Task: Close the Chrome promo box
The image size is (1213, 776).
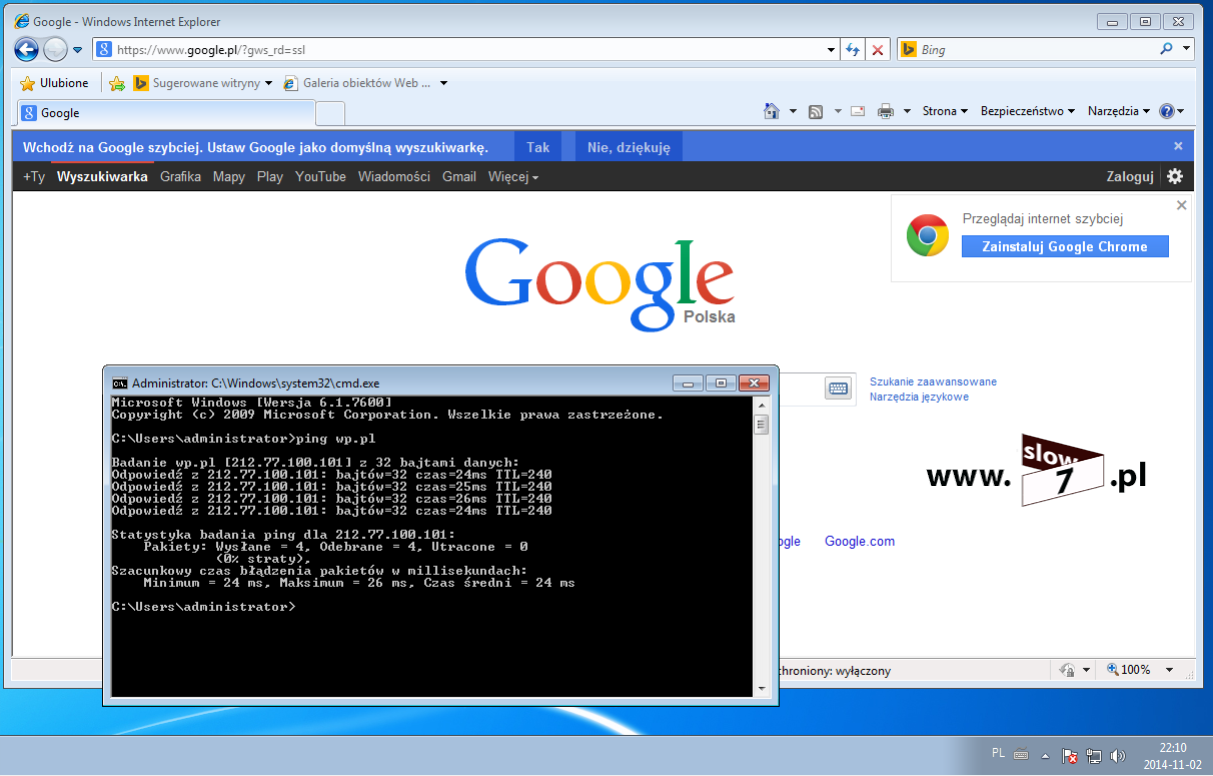Action: pos(1181,205)
